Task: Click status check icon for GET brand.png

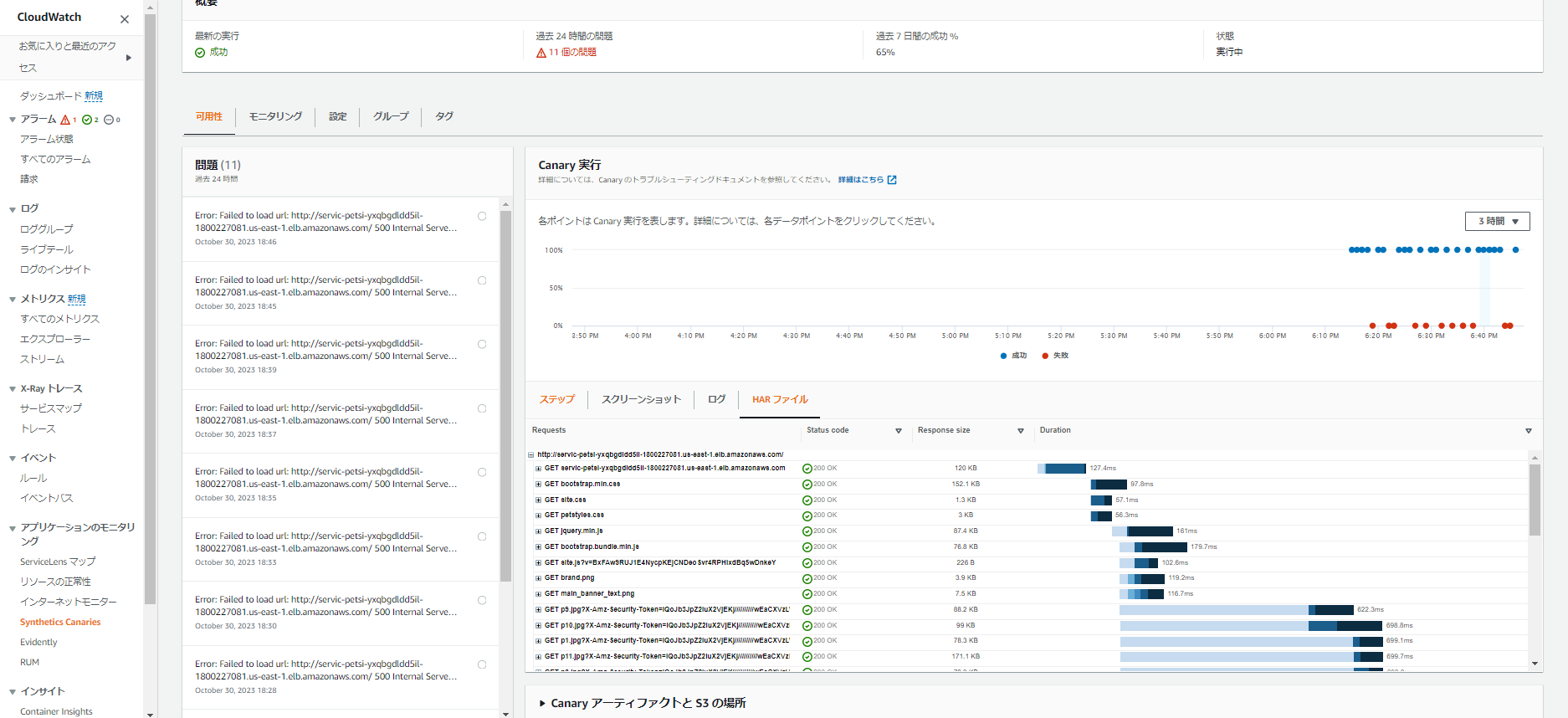Action: tap(807, 579)
